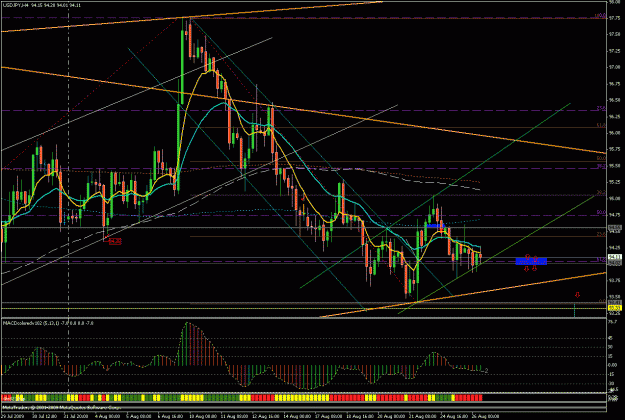This screenshot has width=625, height=420.
Task: Click the '29 Jul 2009' date on the time axis
Action: 11,416
